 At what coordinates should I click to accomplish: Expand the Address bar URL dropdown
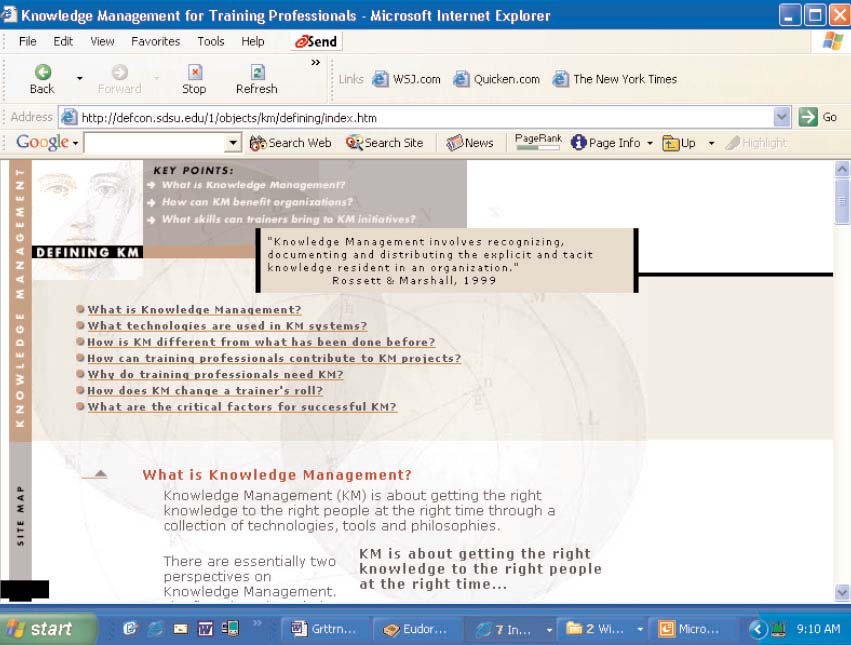coord(781,117)
